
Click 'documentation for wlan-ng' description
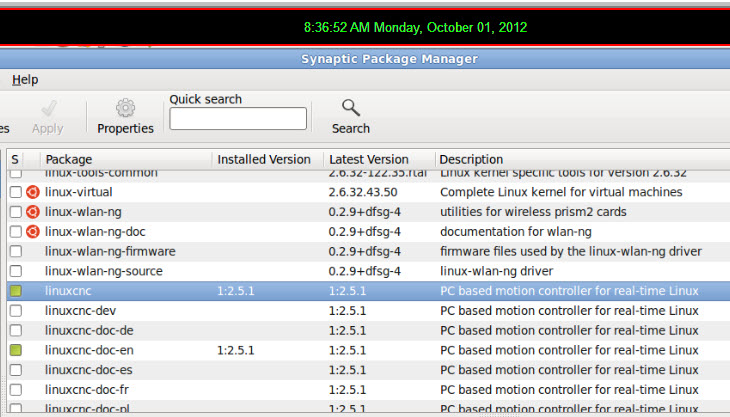coord(516,231)
